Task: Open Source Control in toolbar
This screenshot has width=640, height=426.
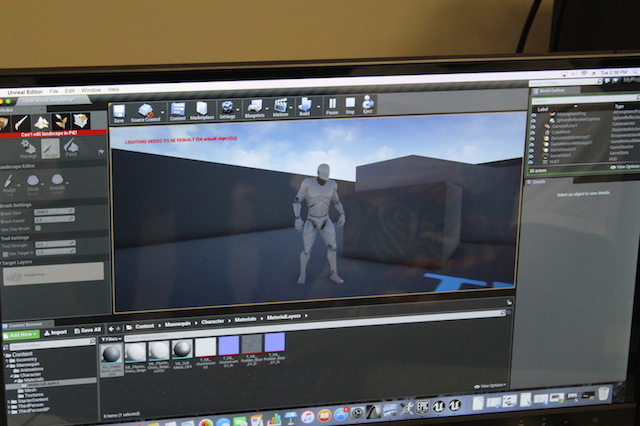Action: click(x=145, y=113)
